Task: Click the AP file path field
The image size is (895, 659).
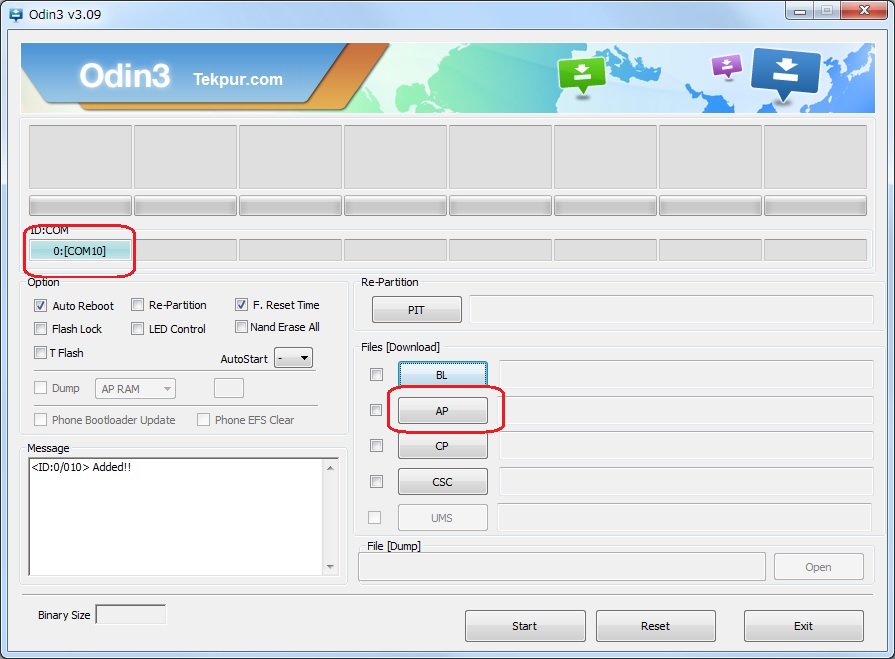Action: (686, 411)
